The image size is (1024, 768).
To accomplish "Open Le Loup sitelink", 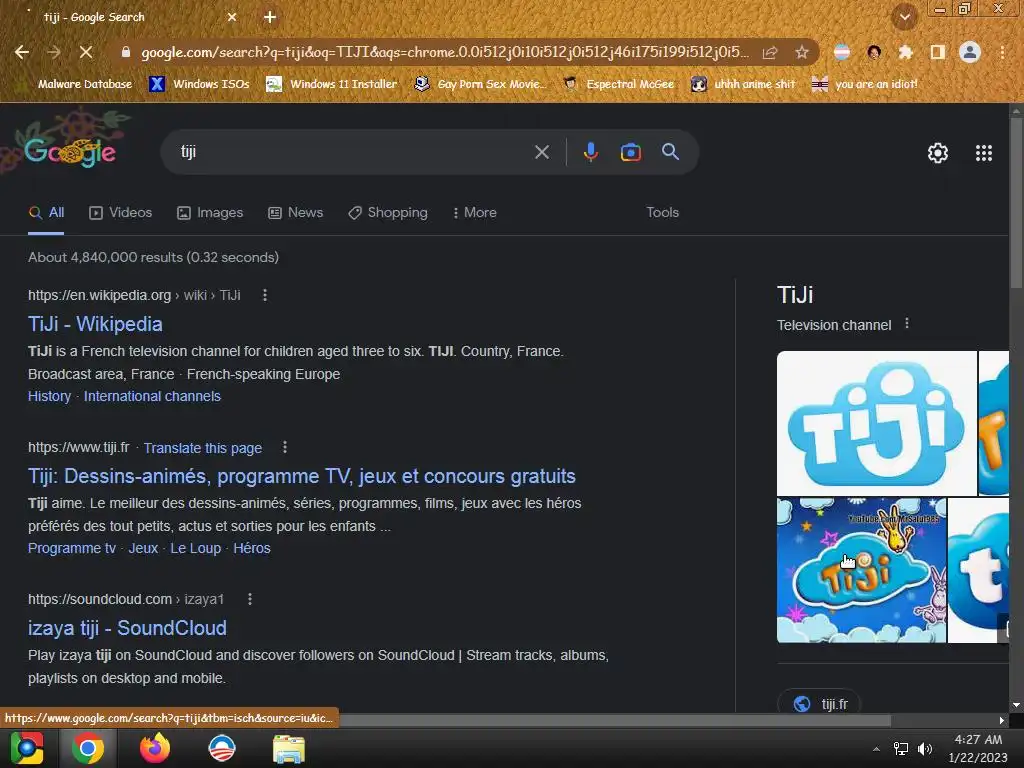I will (x=195, y=549).
